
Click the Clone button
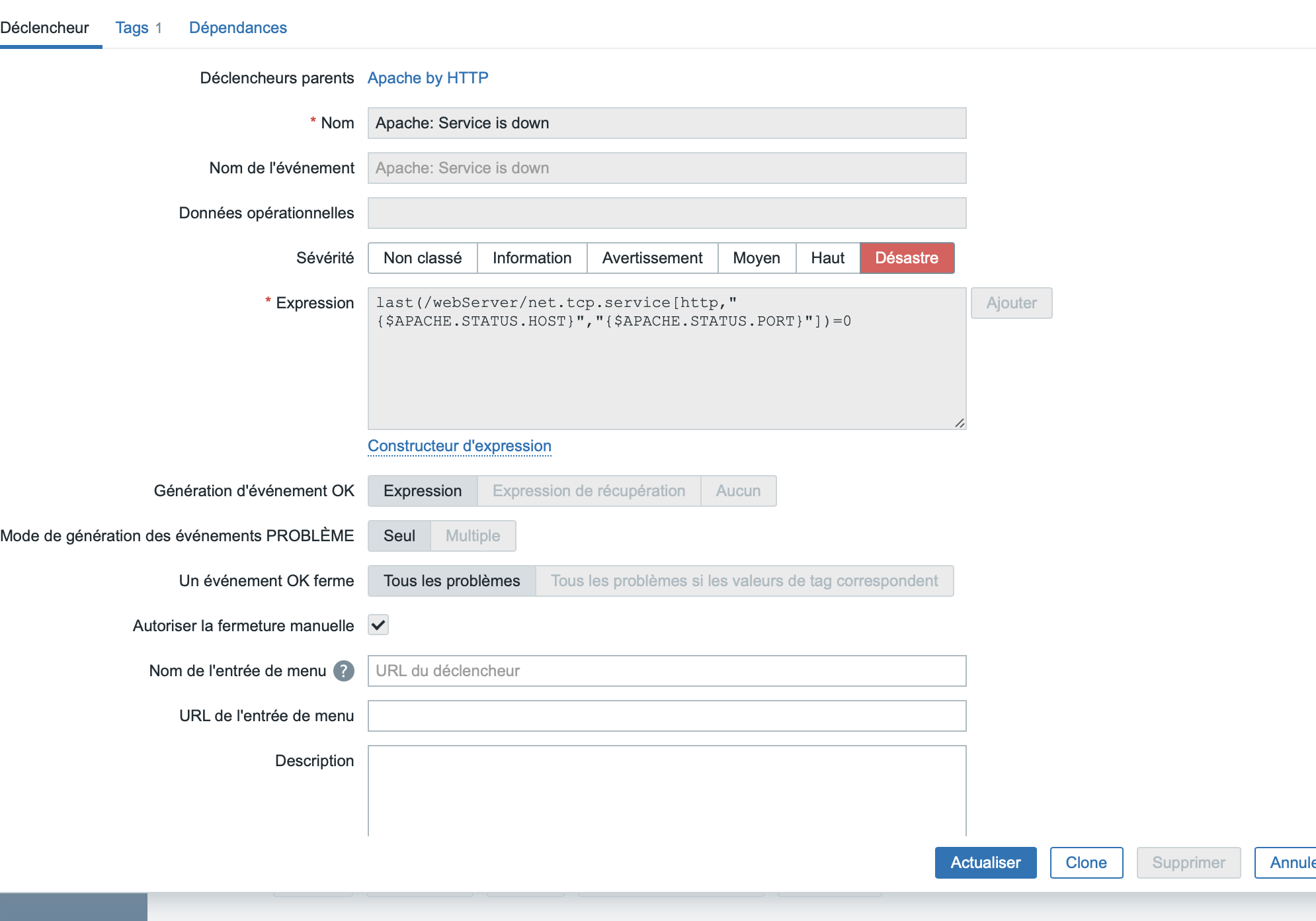[1086, 863]
